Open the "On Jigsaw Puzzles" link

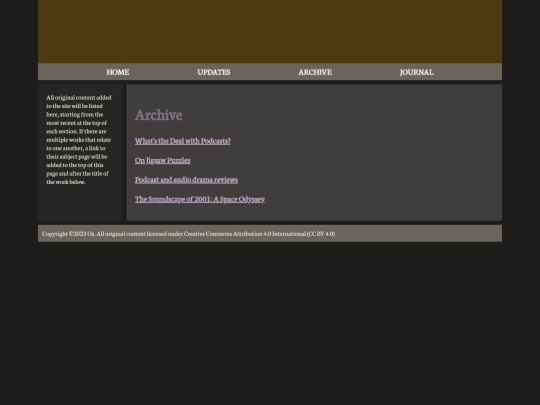point(163,160)
